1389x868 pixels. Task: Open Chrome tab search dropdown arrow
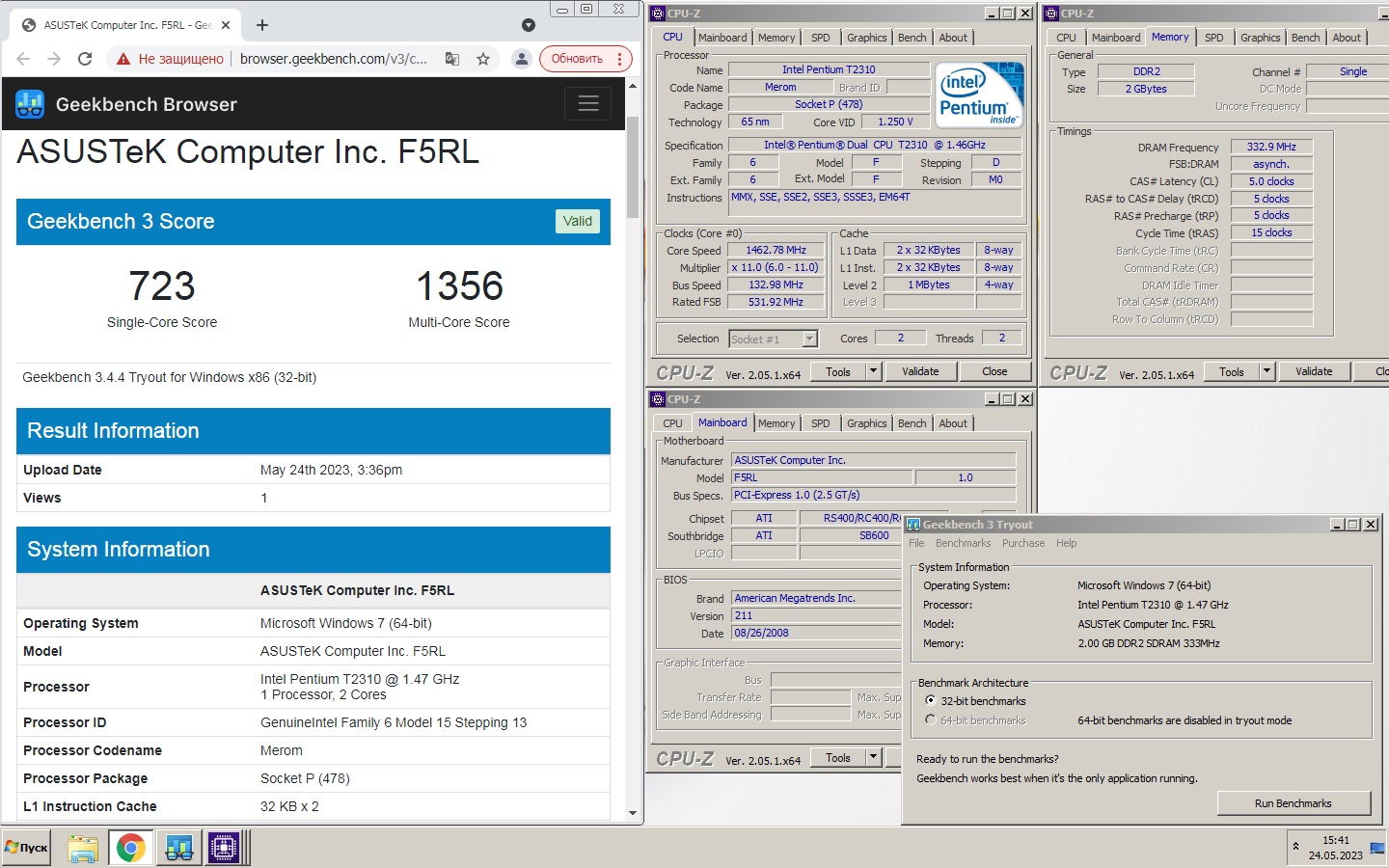(x=529, y=25)
